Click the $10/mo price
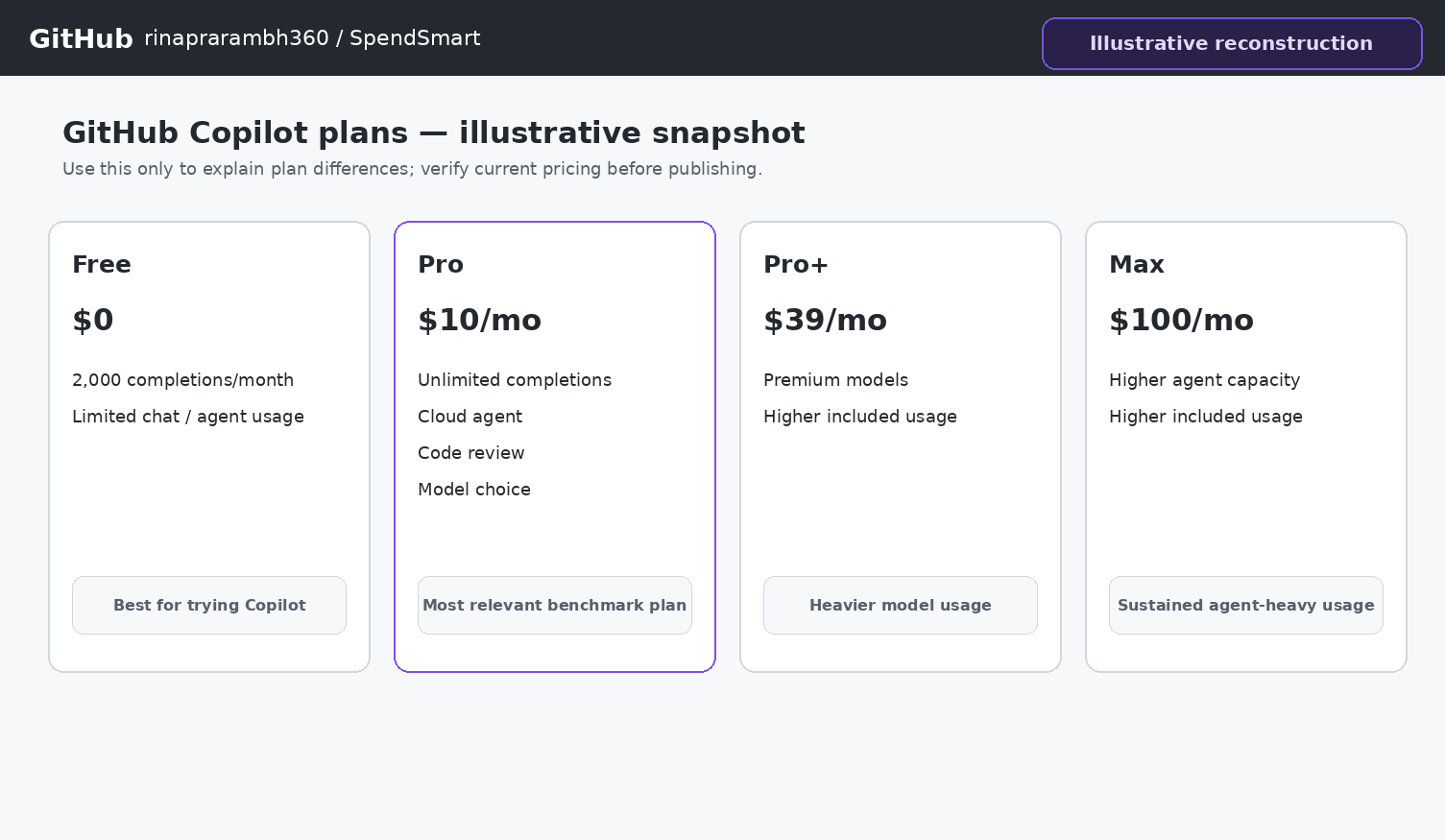Image resolution: width=1445 pixels, height=840 pixels. coord(479,320)
